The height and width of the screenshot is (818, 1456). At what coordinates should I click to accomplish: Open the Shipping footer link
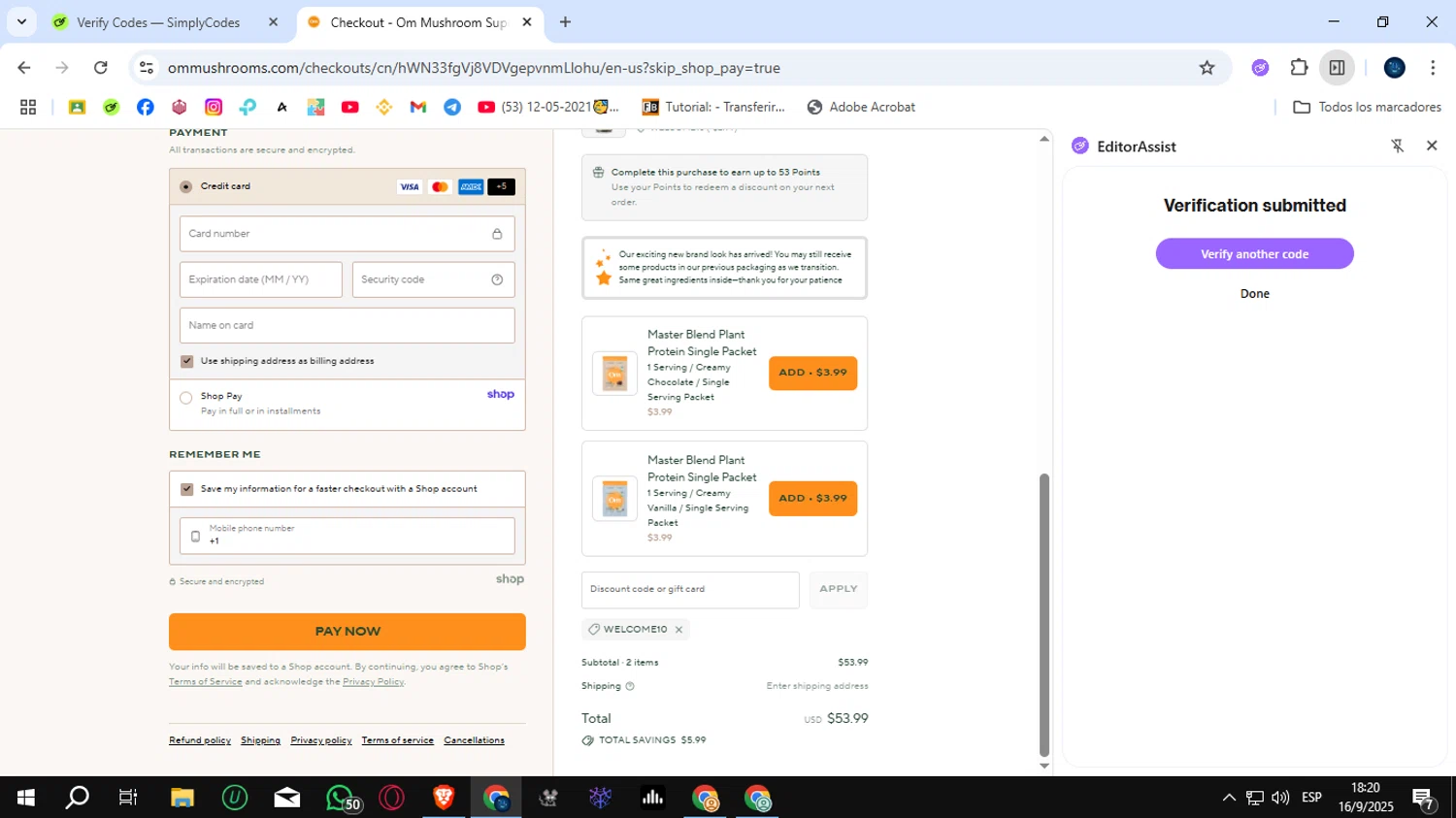pos(260,740)
